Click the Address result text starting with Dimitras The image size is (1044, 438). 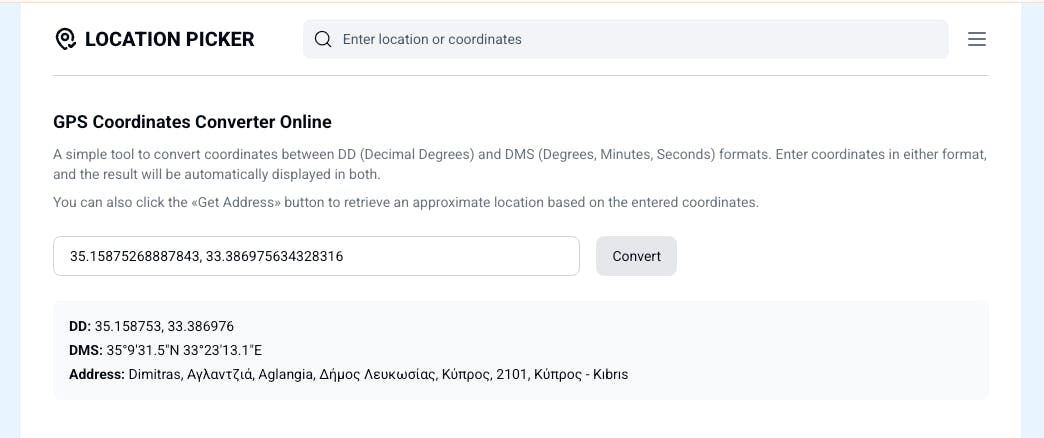(x=378, y=375)
